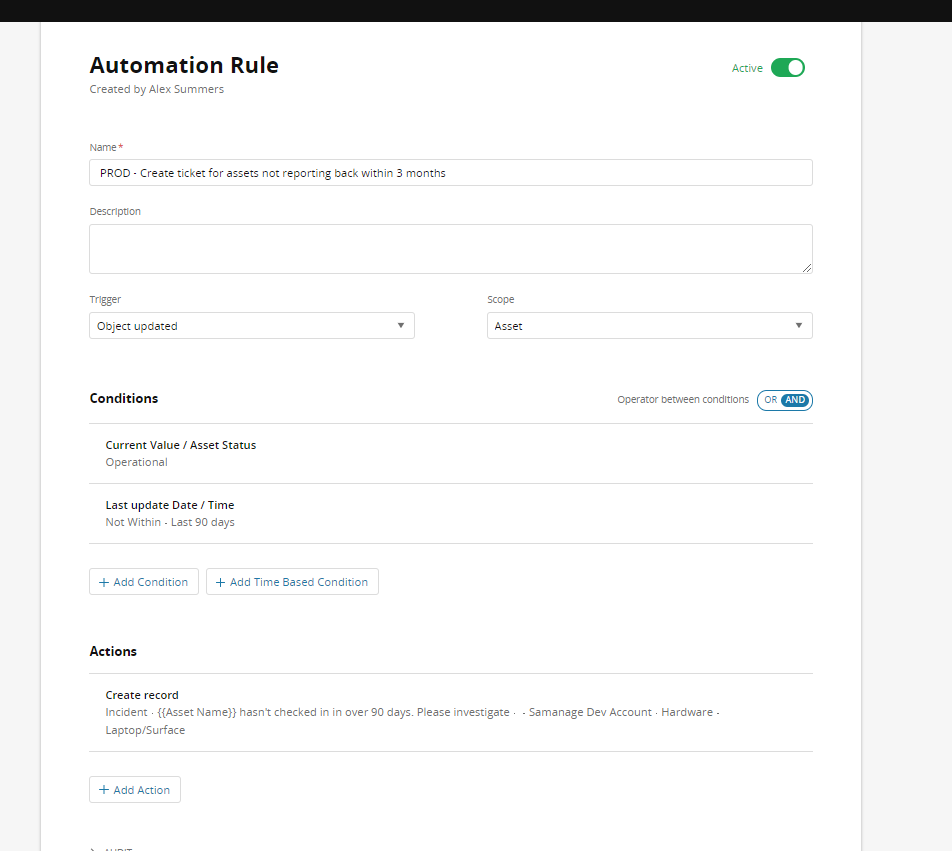Disable the Active rule toggle

[x=787, y=68]
